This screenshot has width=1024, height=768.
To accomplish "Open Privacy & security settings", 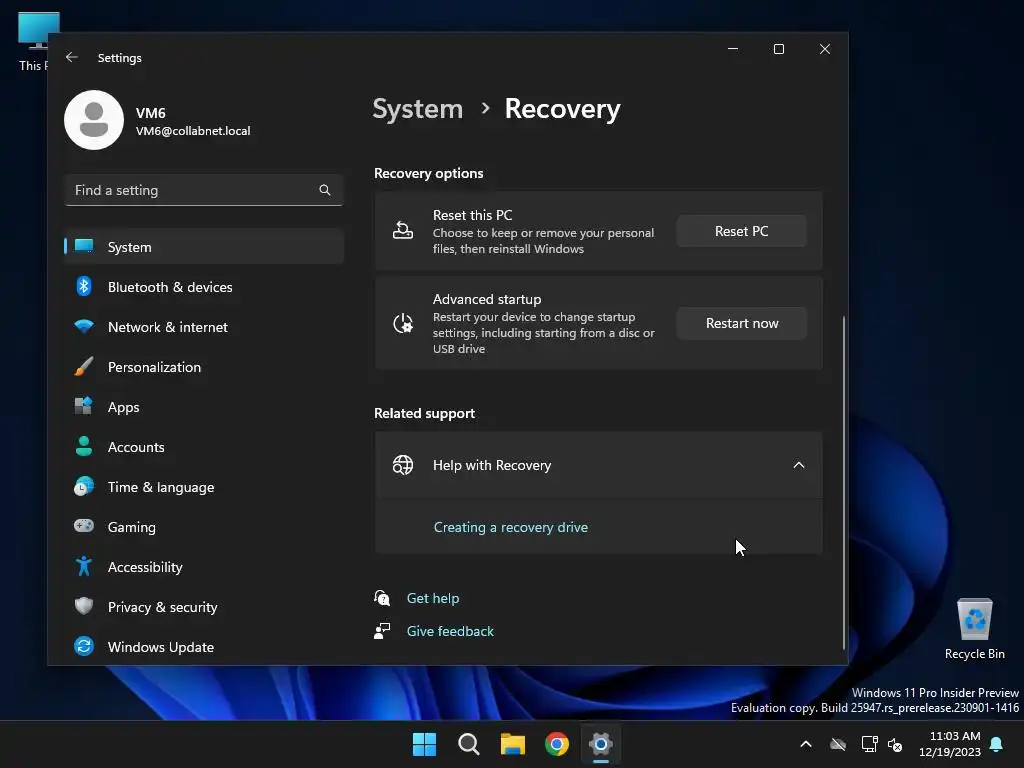I will pos(204,607).
